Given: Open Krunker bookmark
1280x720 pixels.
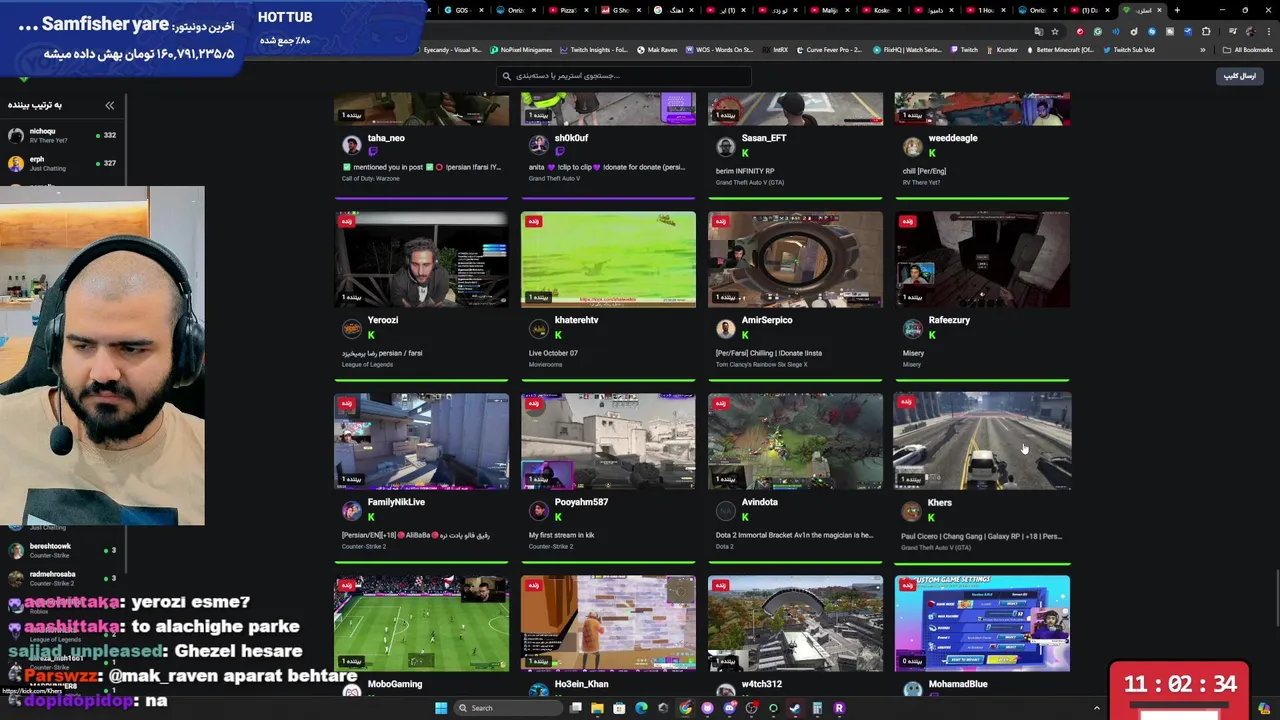Looking at the screenshot, I should 1001,49.
